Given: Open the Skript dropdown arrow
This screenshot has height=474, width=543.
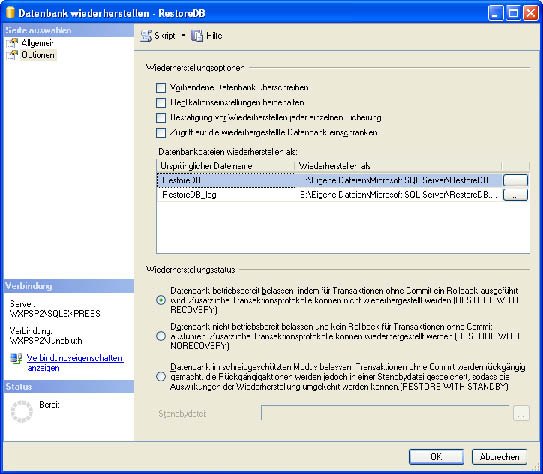Looking at the screenshot, I should [x=184, y=36].
